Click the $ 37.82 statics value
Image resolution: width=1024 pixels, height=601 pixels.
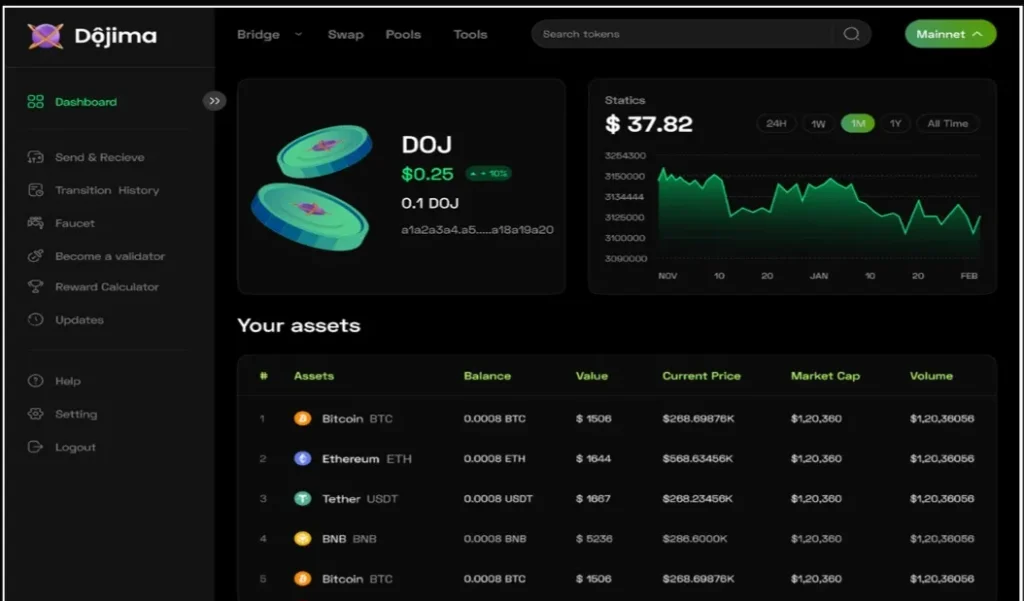pos(648,123)
